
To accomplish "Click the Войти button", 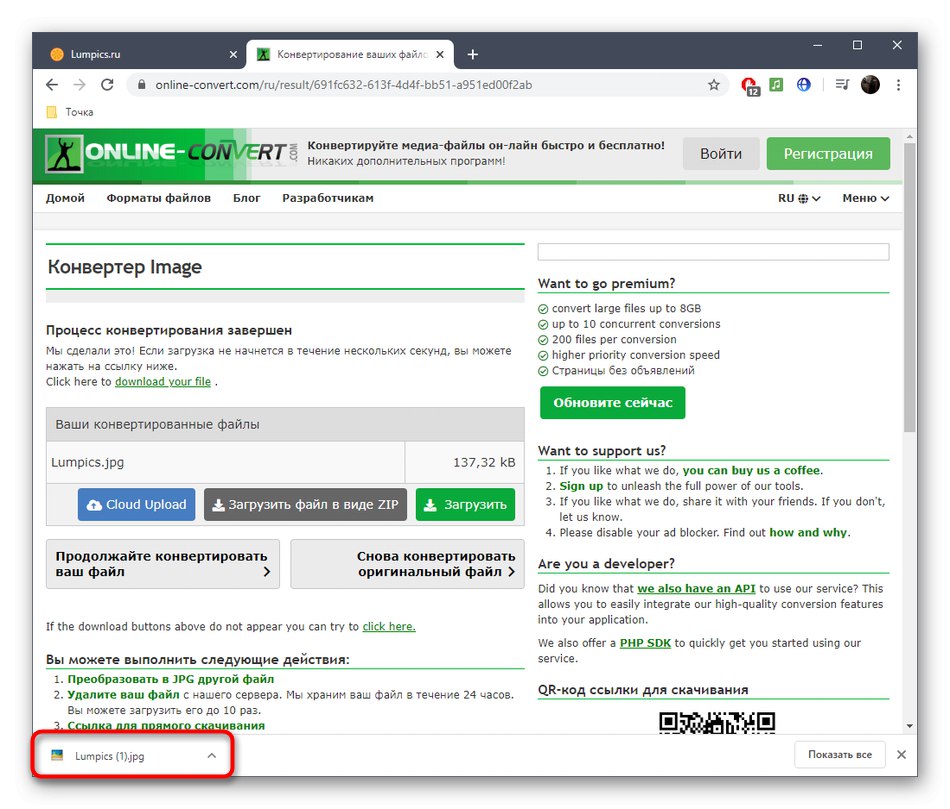I will coord(721,153).
